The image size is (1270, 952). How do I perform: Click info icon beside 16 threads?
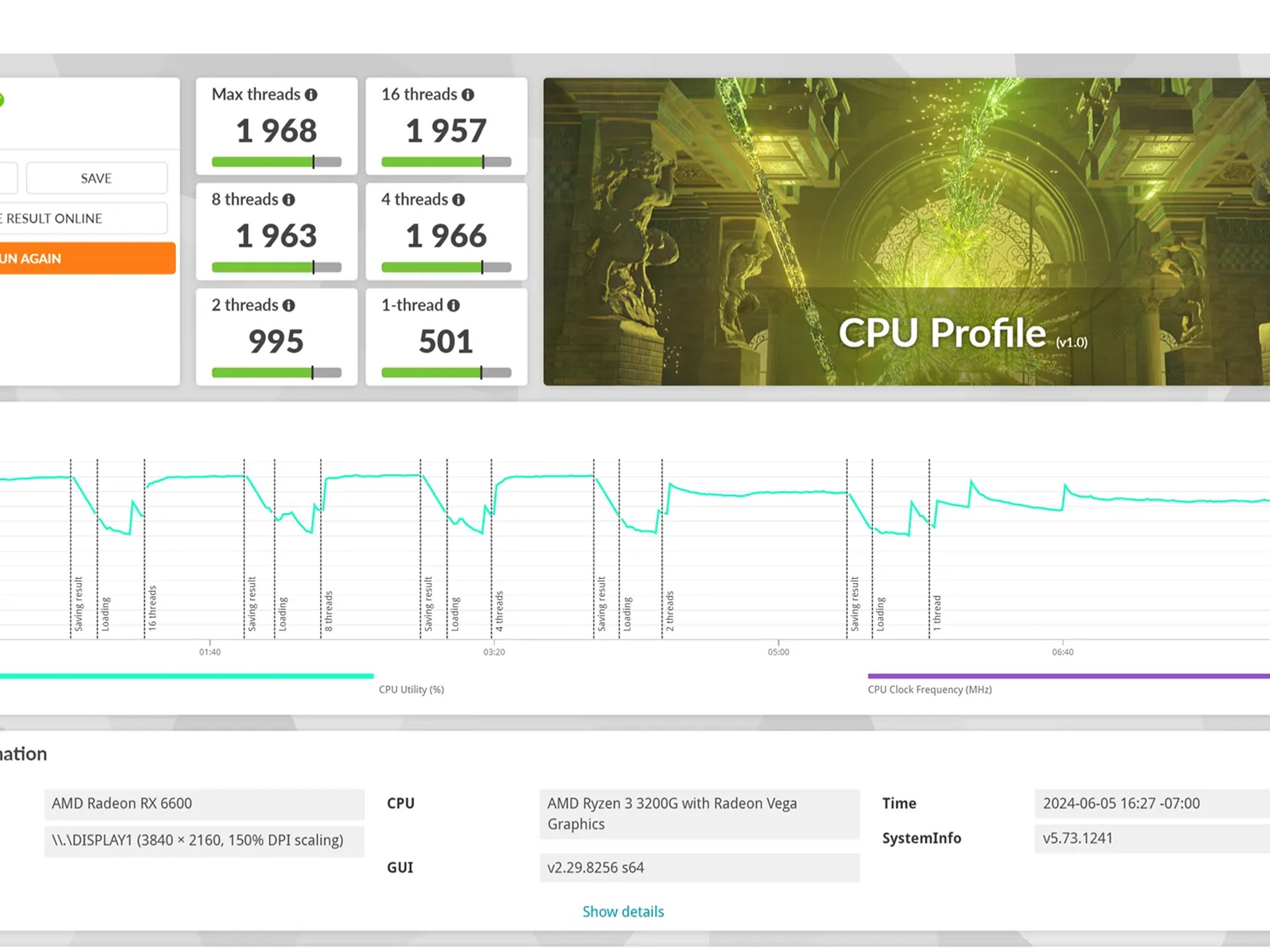point(468,95)
